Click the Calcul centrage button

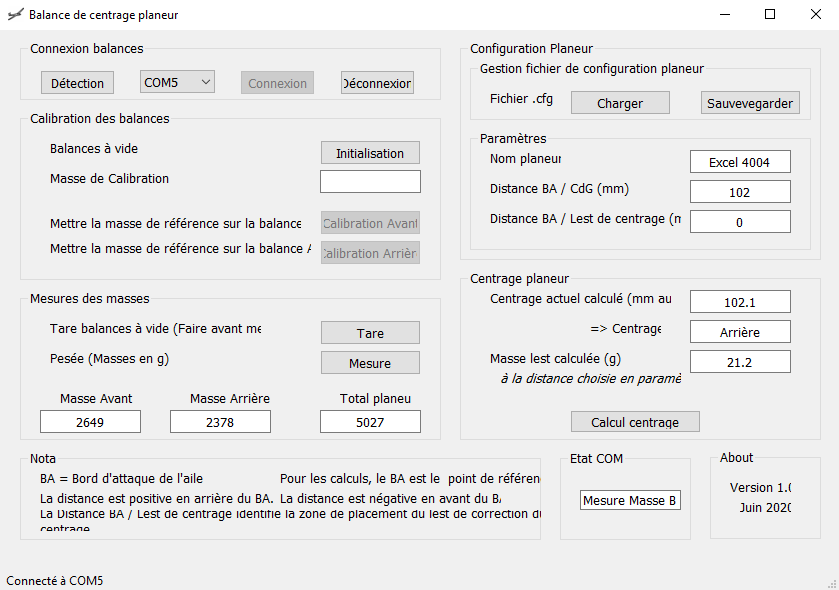635,422
